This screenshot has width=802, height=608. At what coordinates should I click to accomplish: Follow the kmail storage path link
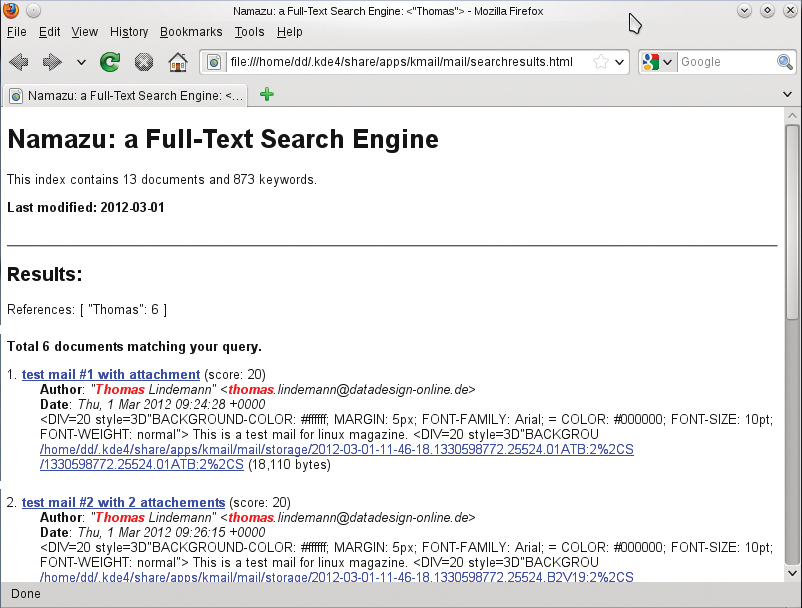click(x=335, y=449)
